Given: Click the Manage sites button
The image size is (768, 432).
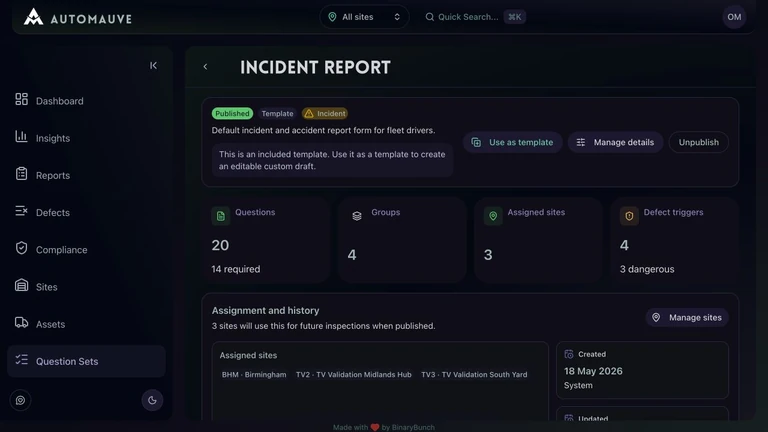Looking at the screenshot, I should pos(687,318).
